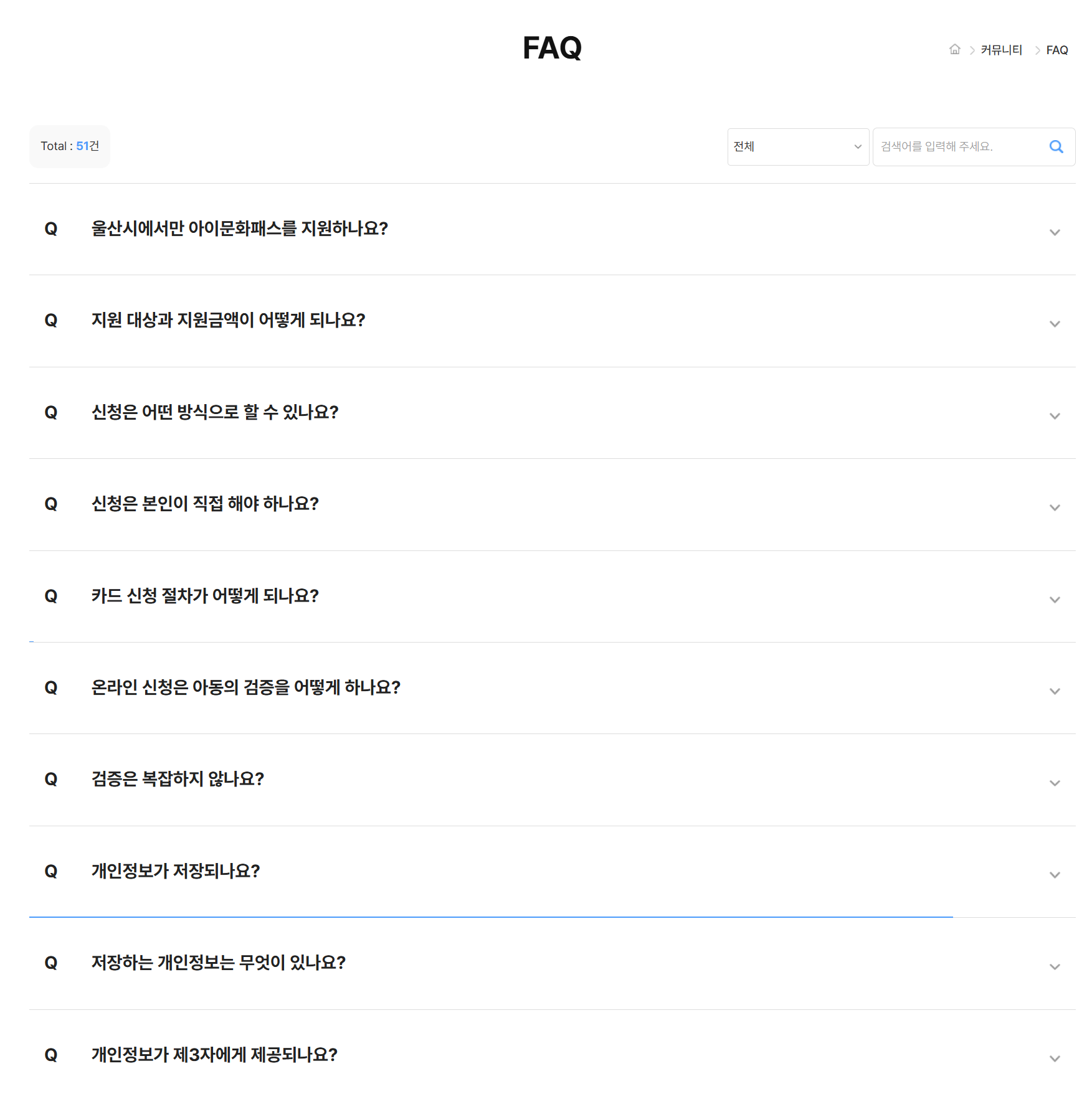Click the Q icon beside the first question

tap(51, 229)
